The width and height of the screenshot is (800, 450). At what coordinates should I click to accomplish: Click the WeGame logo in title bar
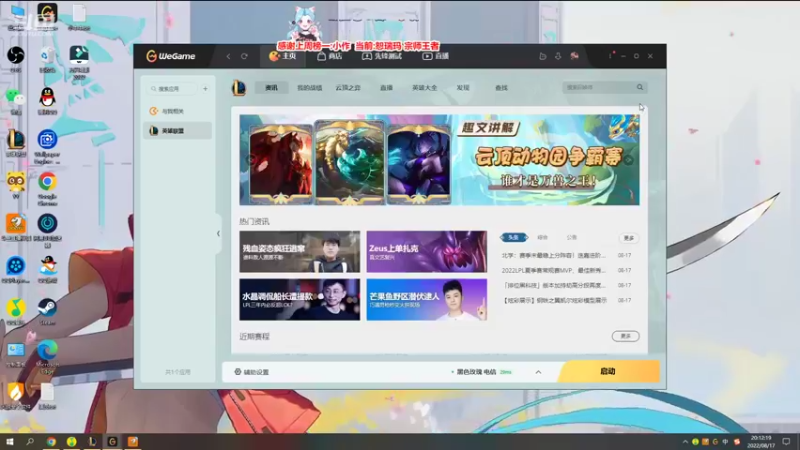click(x=171, y=56)
